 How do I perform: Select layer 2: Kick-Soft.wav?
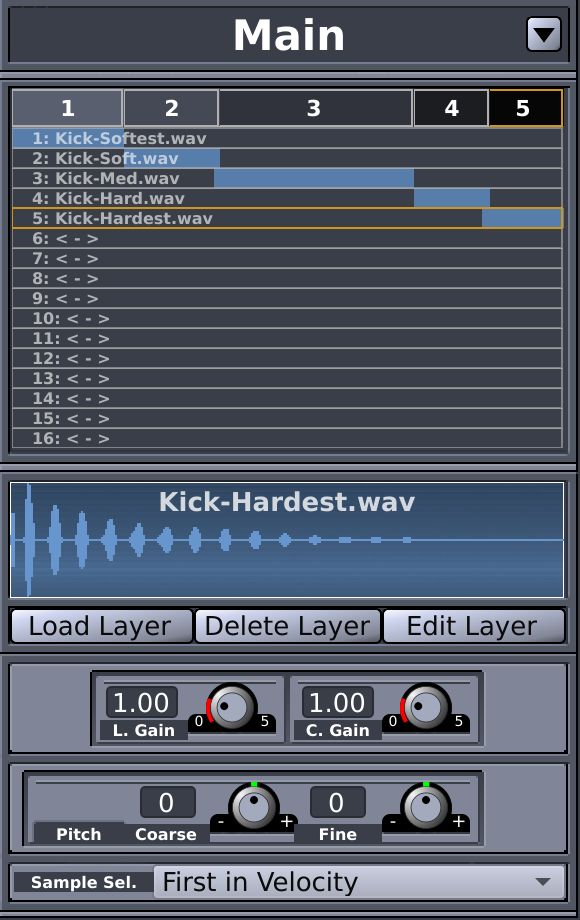click(x=287, y=158)
